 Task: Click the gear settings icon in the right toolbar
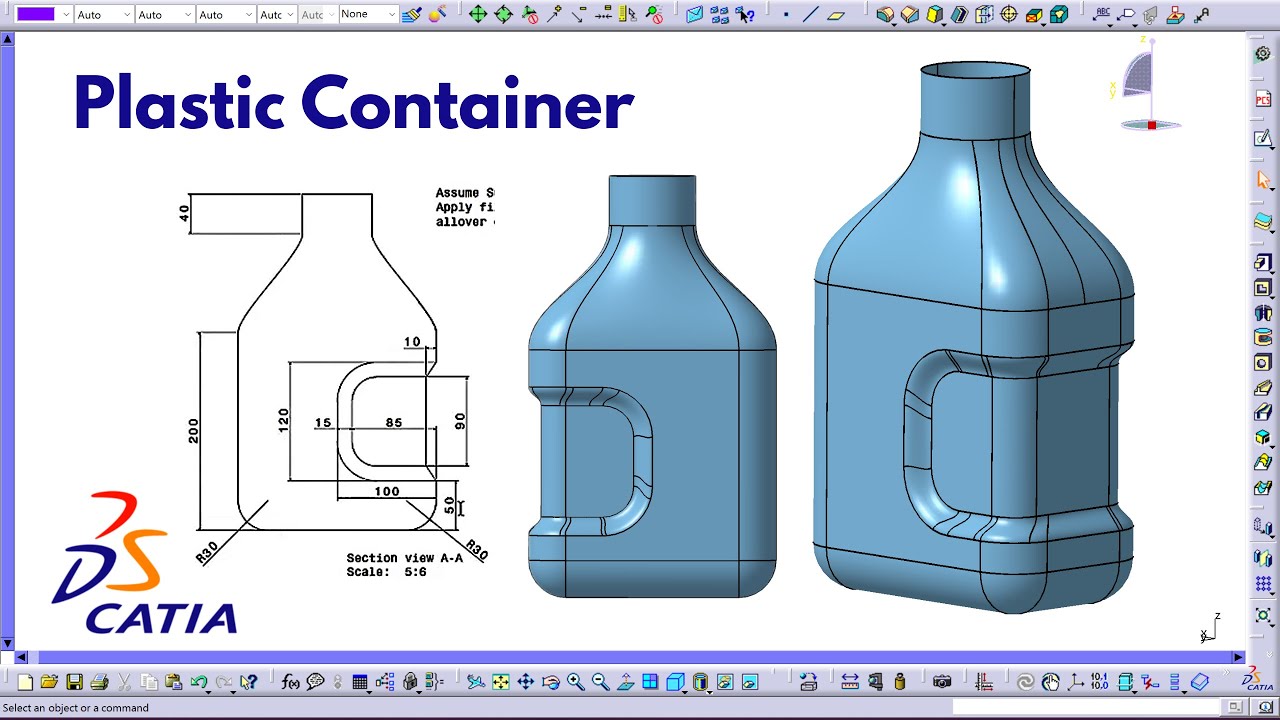tap(1263, 54)
